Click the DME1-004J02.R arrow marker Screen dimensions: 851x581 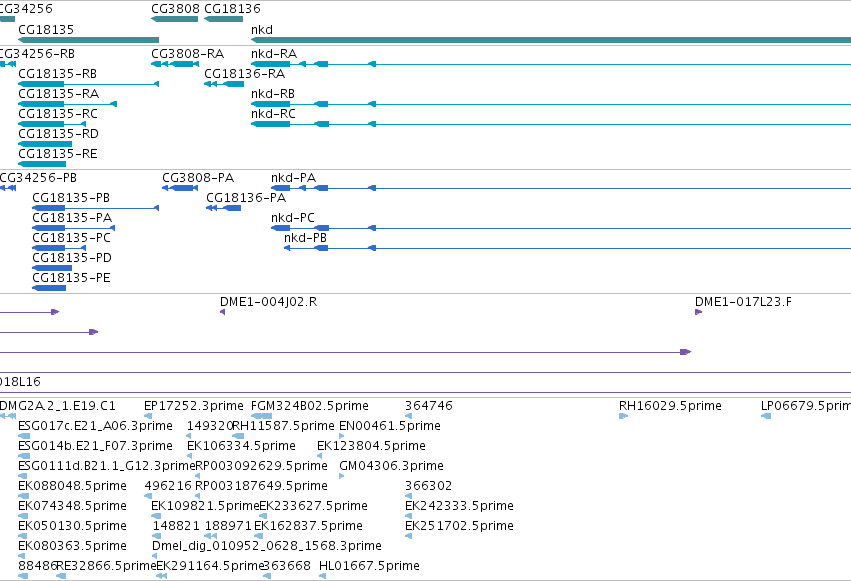(223, 312)
